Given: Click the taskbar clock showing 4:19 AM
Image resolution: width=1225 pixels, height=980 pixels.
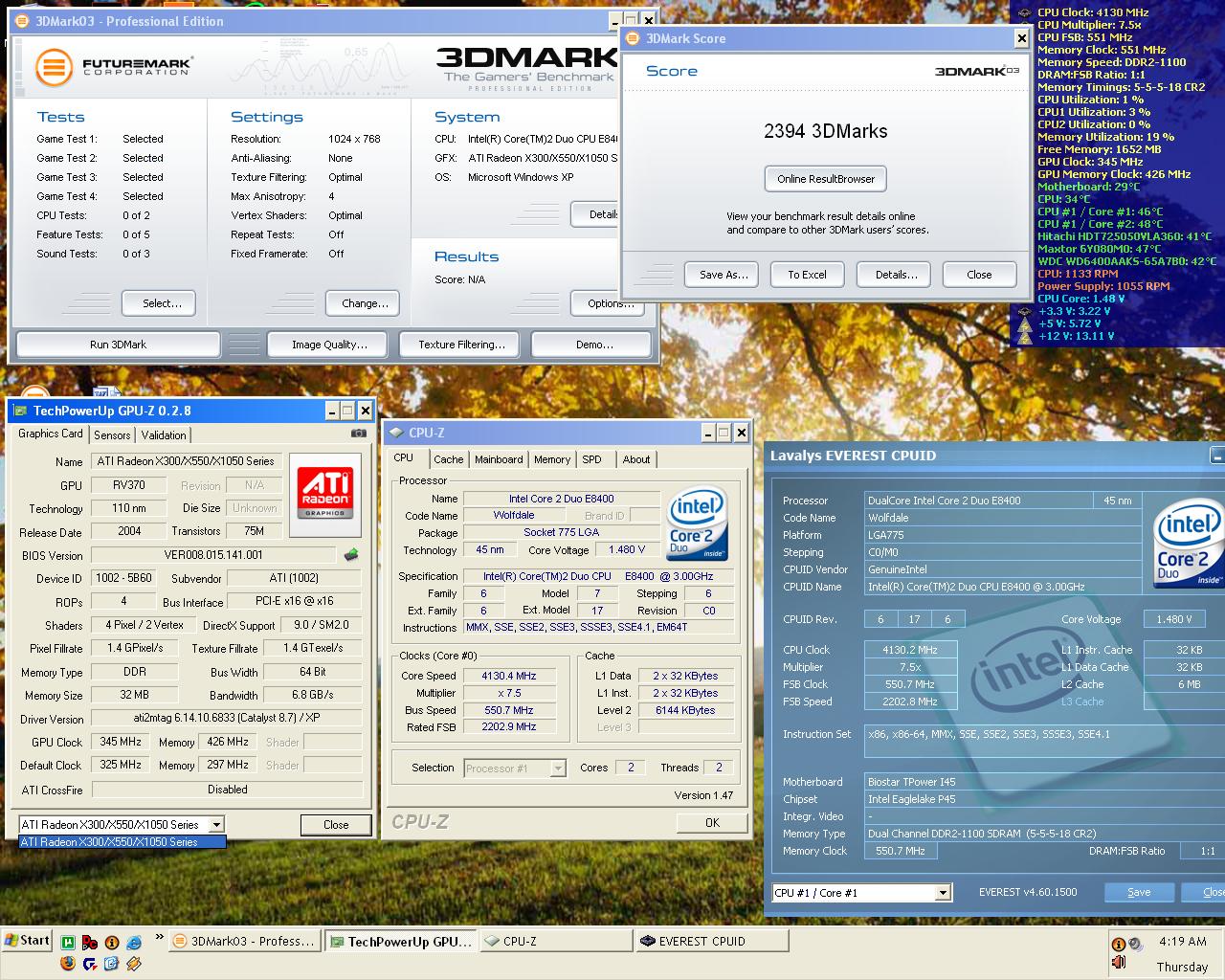Looking at the screenshot, I should coord(1182,942).
